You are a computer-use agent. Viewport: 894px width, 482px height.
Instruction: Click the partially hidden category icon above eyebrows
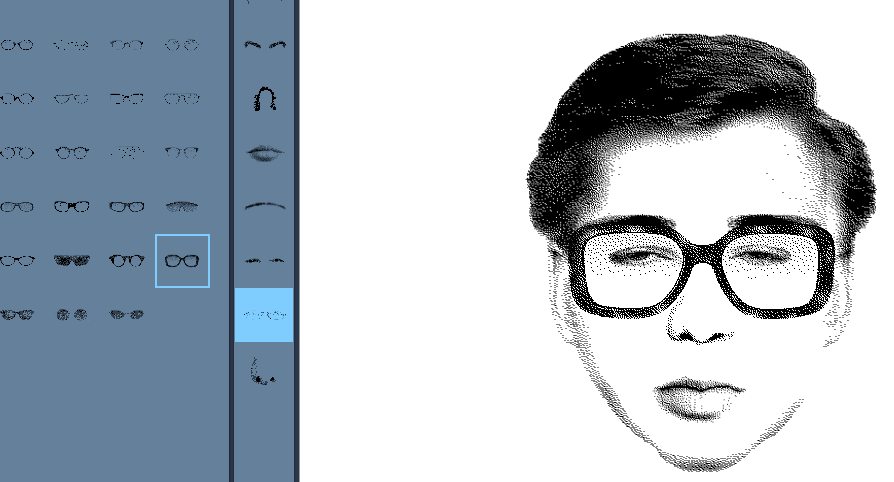coord(265,4)
